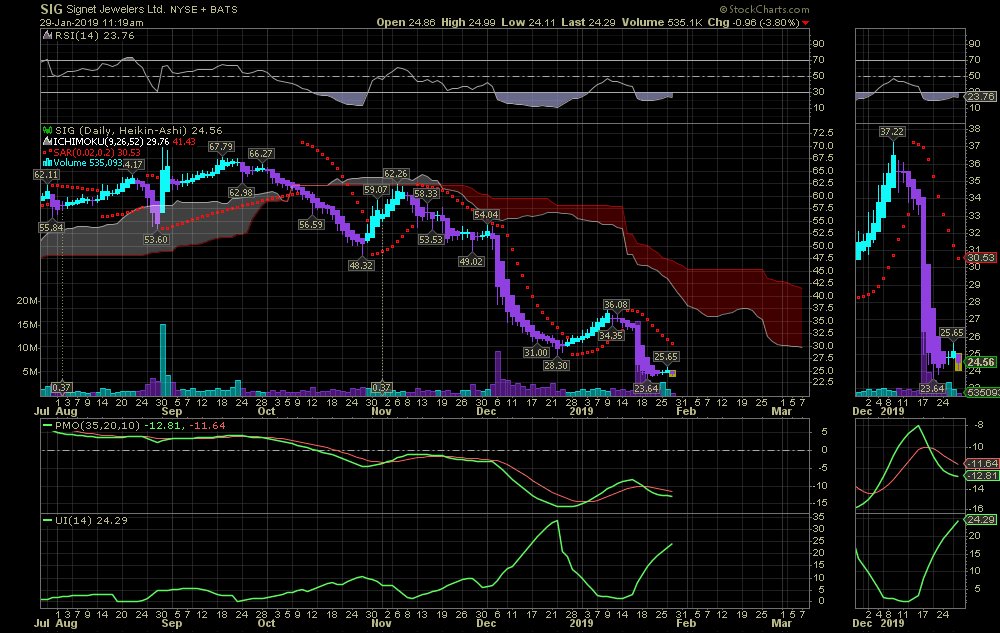Click the 28.30 low price label
This screenshot has height=633, width=1000.
556,365
